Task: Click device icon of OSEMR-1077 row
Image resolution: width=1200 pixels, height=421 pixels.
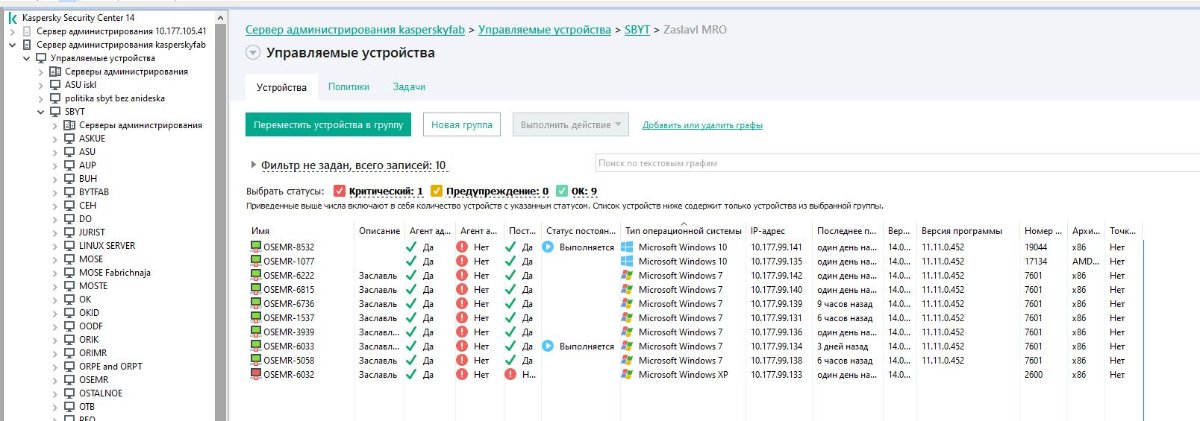Action: coord(255,261)
